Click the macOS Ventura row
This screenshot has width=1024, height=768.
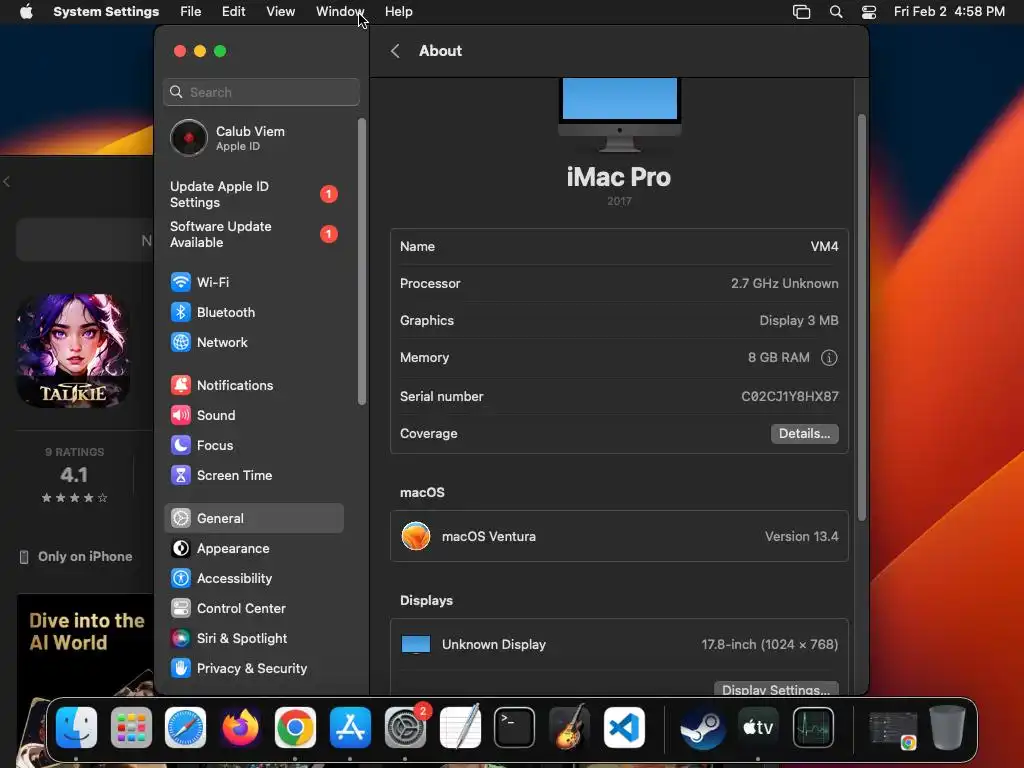[619, 536]
